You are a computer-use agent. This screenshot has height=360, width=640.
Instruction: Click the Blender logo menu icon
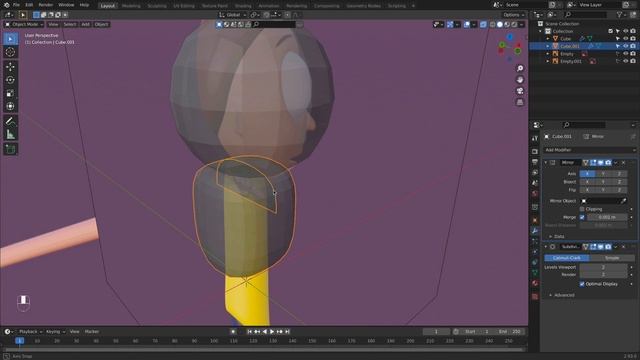click(6, 5)
